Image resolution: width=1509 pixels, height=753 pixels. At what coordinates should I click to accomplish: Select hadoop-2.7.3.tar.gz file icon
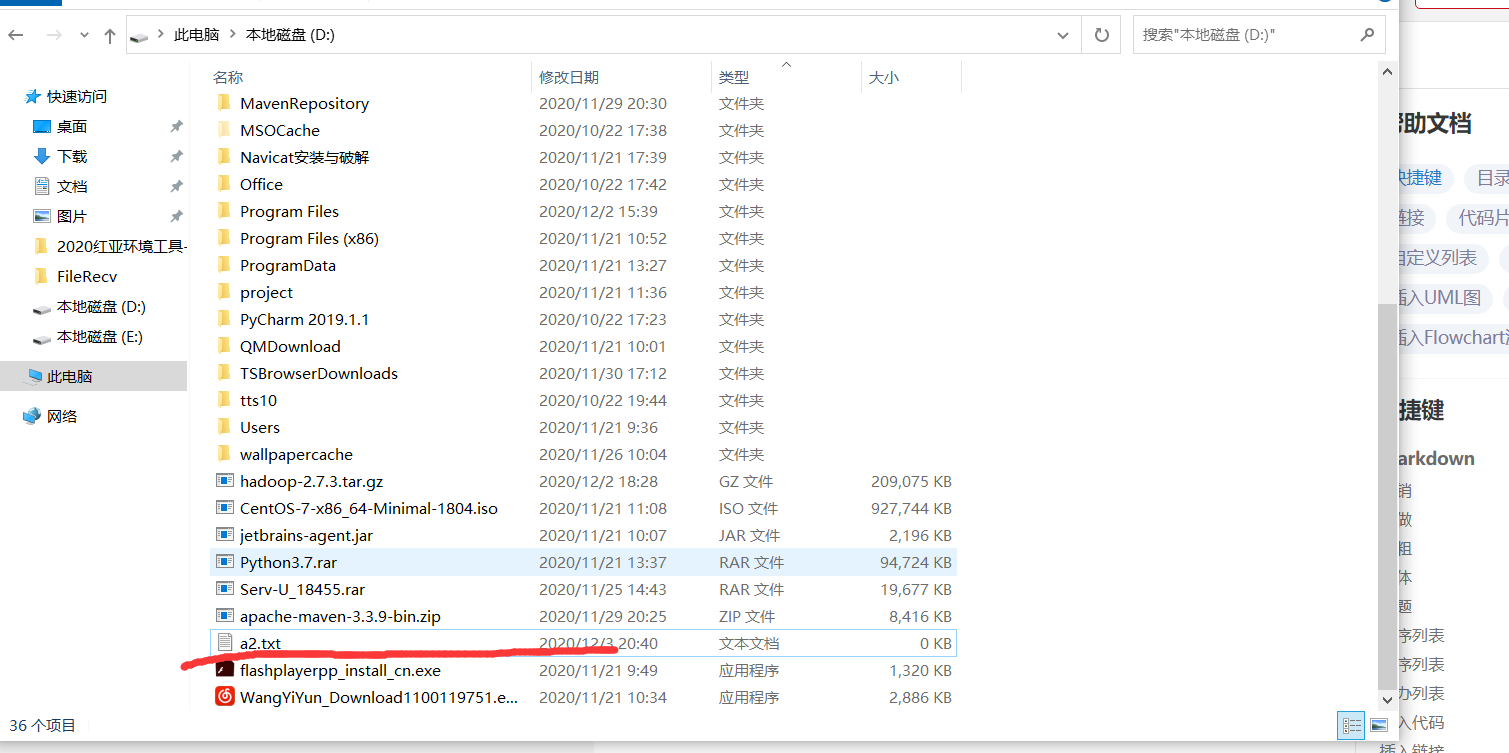[x=225, y=481]
